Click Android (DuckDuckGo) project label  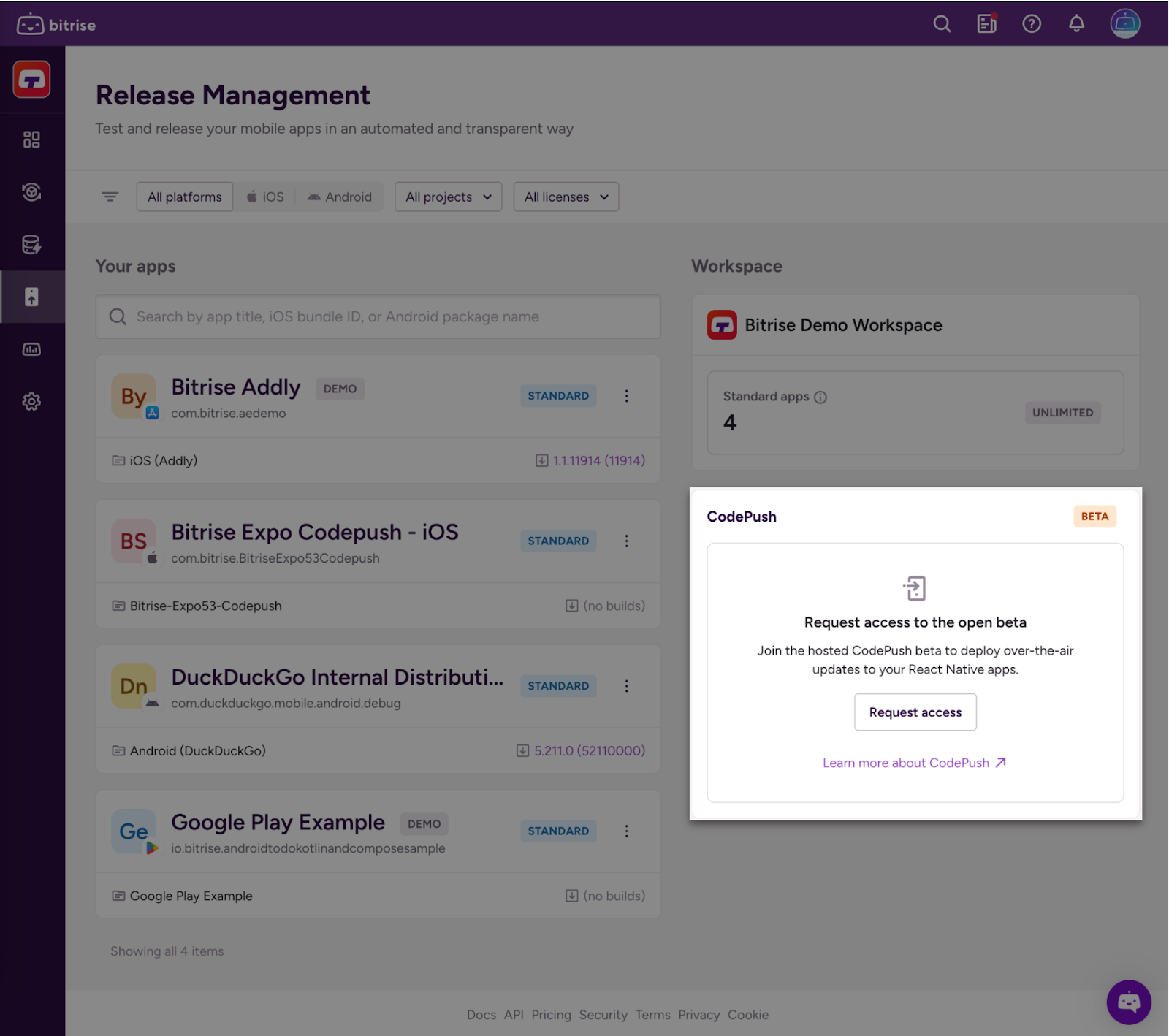pos(198,751)
